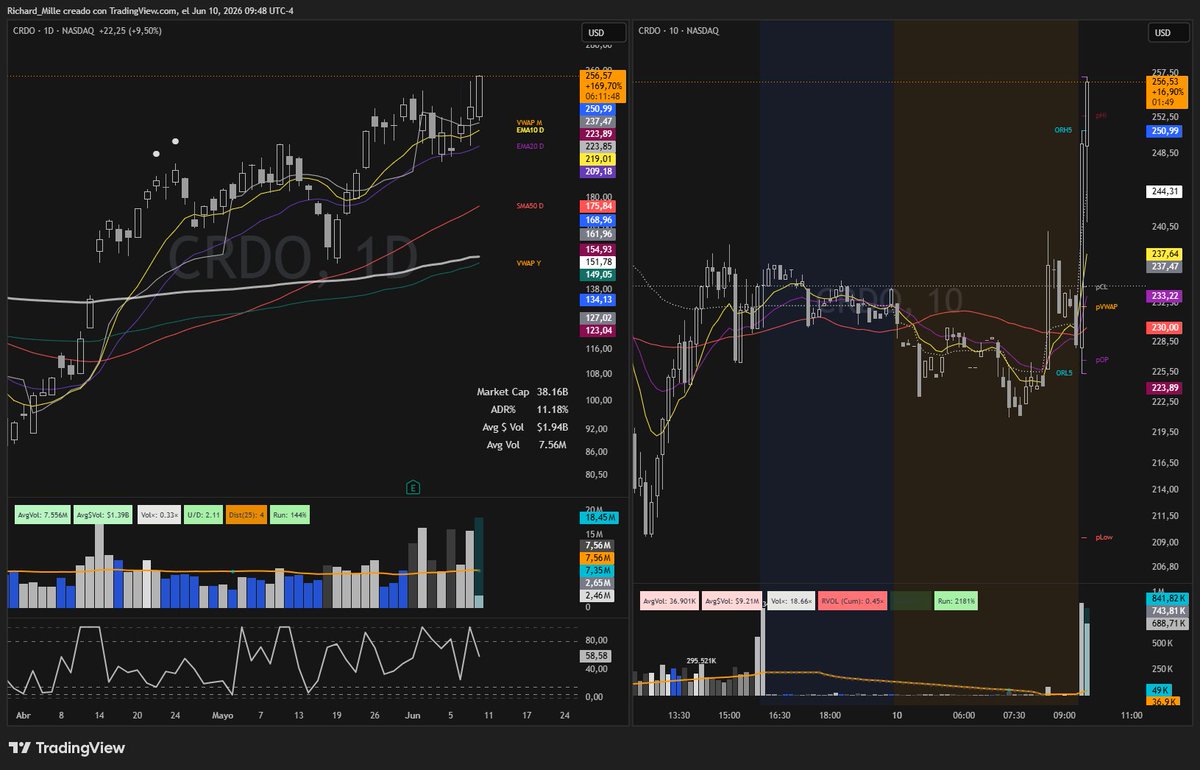Click the Mayo date on daily time axis
The width and height of the screenshot is (1200, 770).
tap(222, 716)
